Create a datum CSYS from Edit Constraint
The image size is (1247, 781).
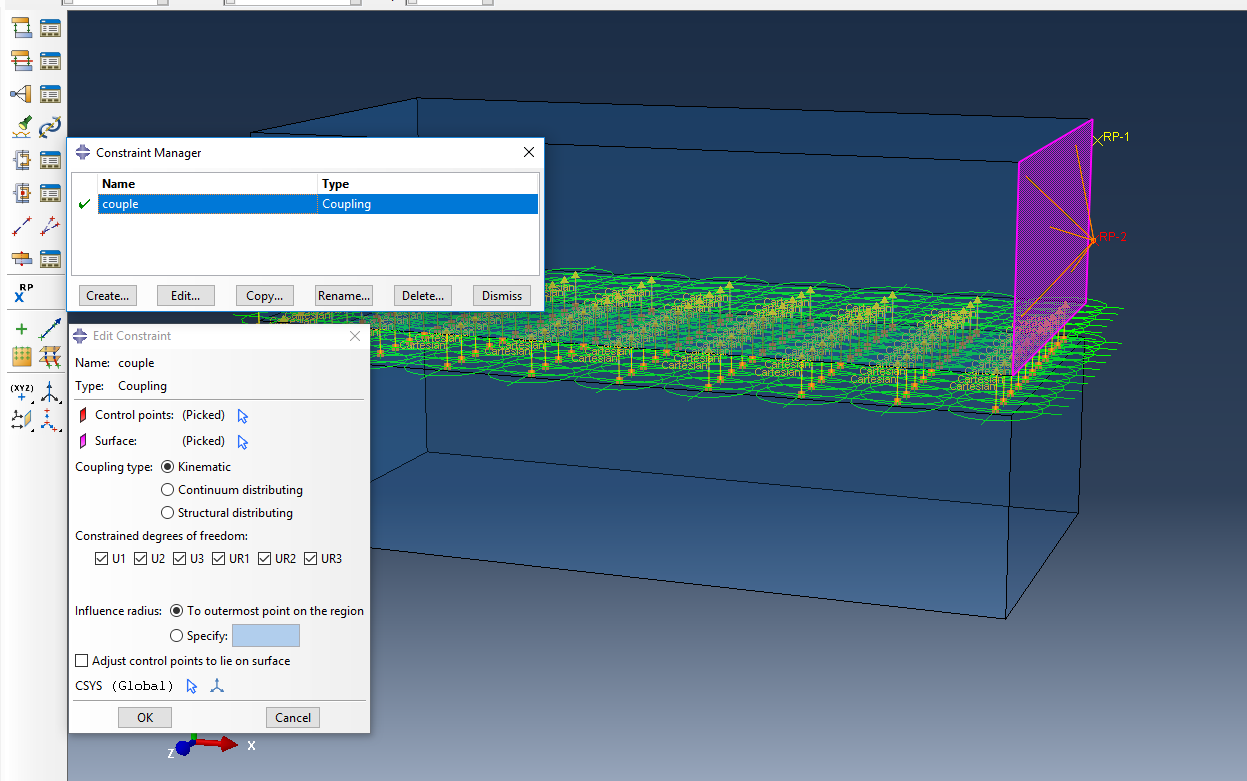pyautogui.click(x=218, y=686)
